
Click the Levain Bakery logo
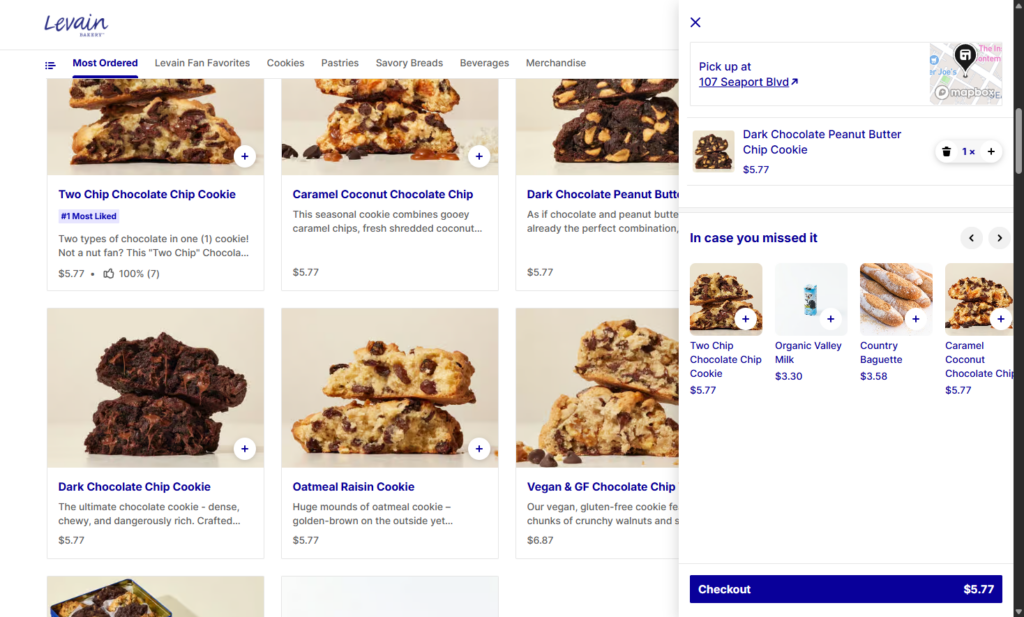point(76,25)
